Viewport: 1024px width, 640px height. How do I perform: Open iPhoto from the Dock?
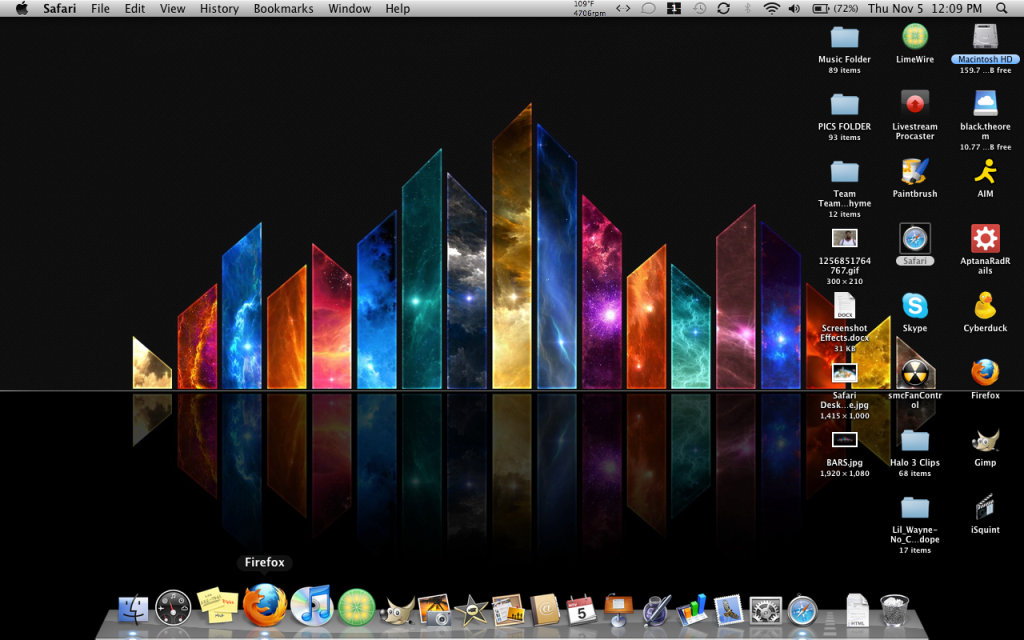(434, 610)
